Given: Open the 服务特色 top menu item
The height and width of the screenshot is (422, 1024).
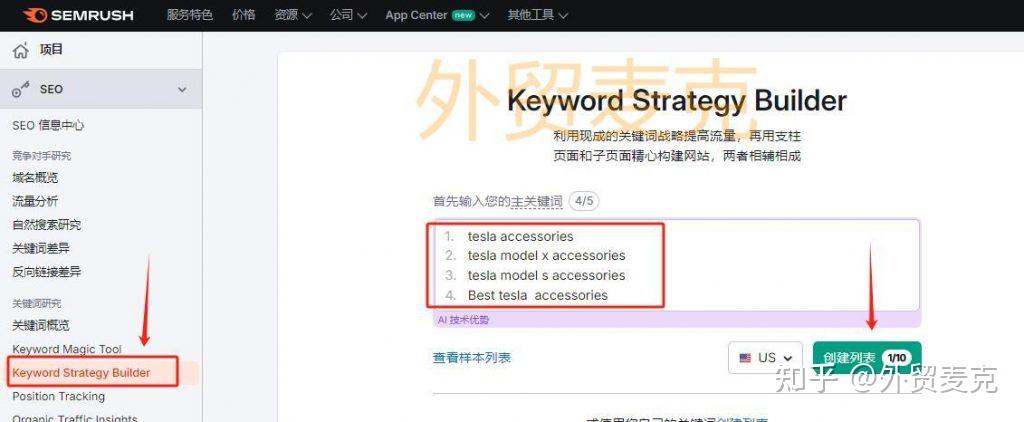Looking at the screenshot, I should [x=189, y=15].
